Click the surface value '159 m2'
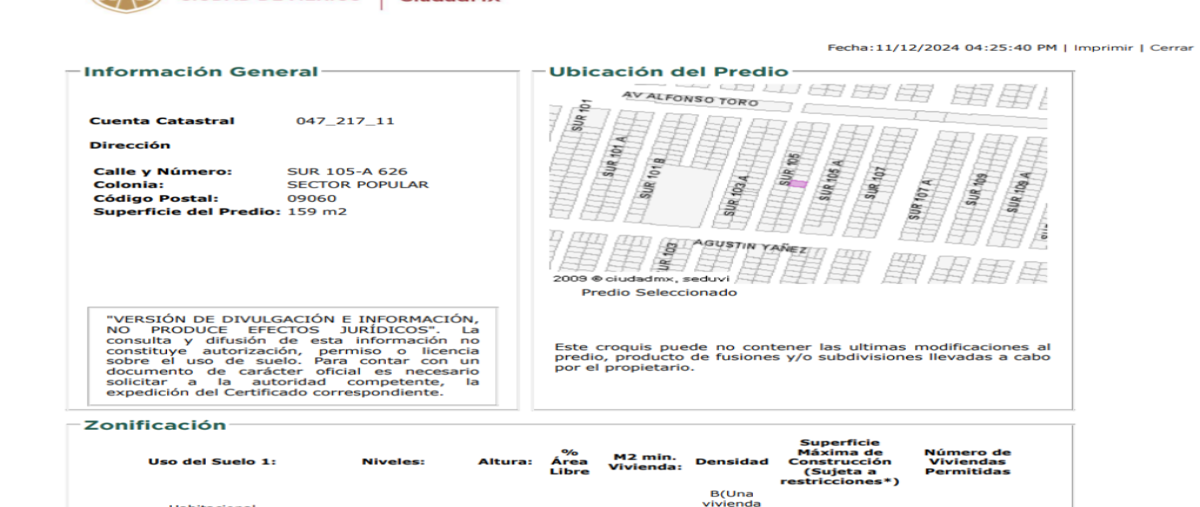 click(x=317, y=211)
